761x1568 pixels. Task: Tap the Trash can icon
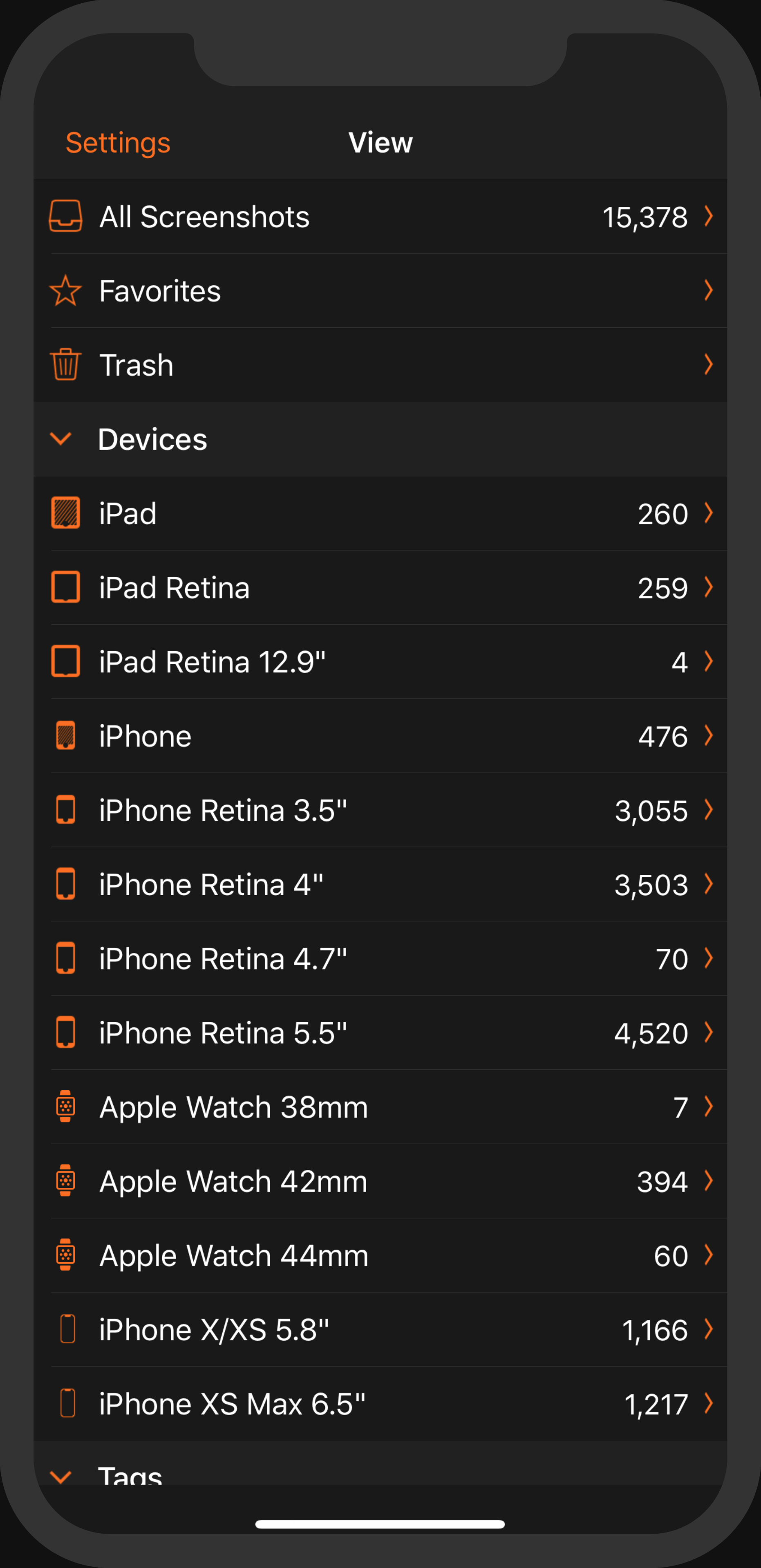point(65,365)
